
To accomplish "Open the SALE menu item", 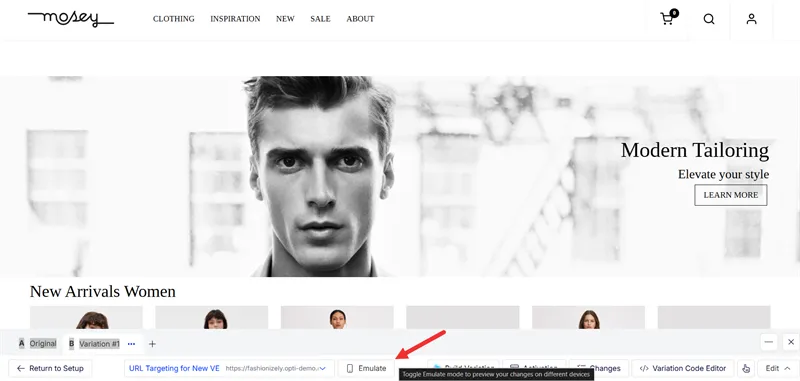I will [320, 19].
